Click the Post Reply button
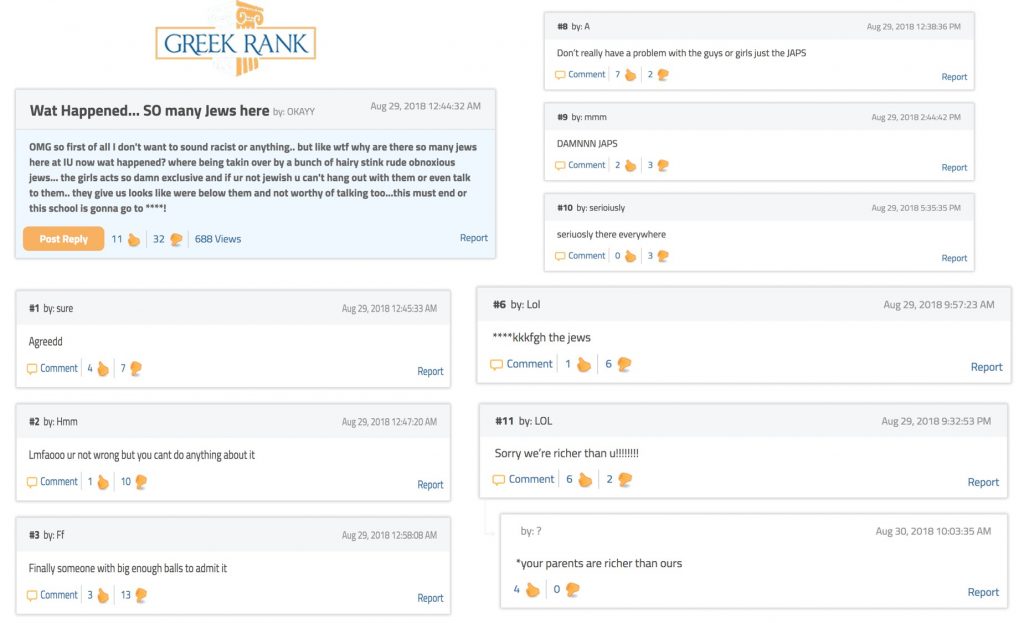The image size is (1024, 623). [x=63, y=239]
